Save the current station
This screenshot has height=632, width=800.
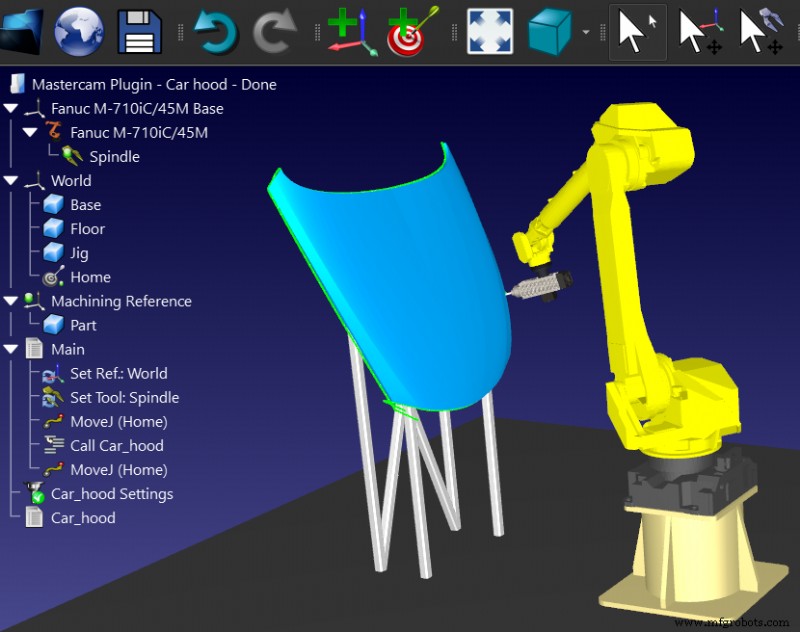pyautogui.click(x=139, y=31)
